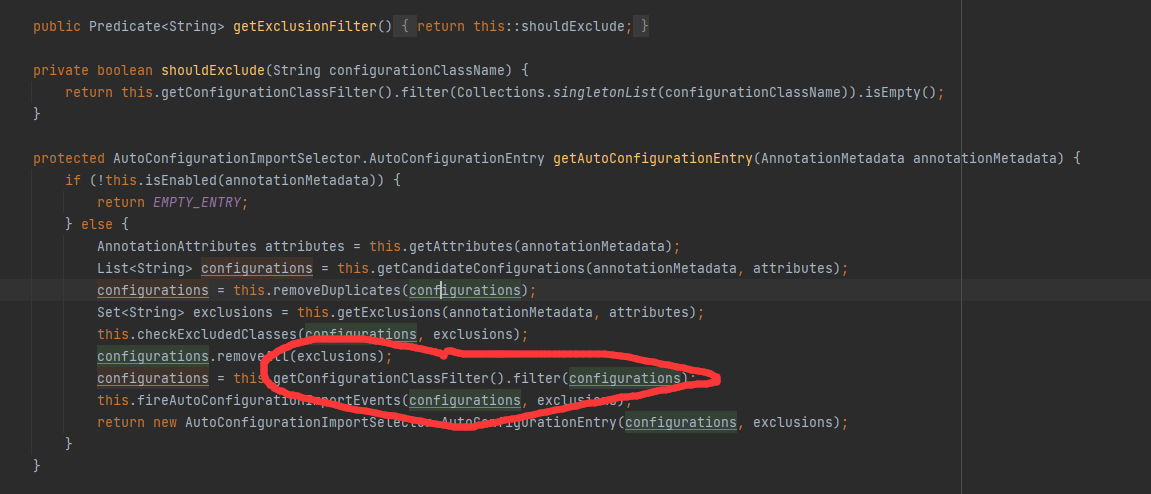Click the new keyword in the return statement
The image size is (1151, 494).
(164, 423)
